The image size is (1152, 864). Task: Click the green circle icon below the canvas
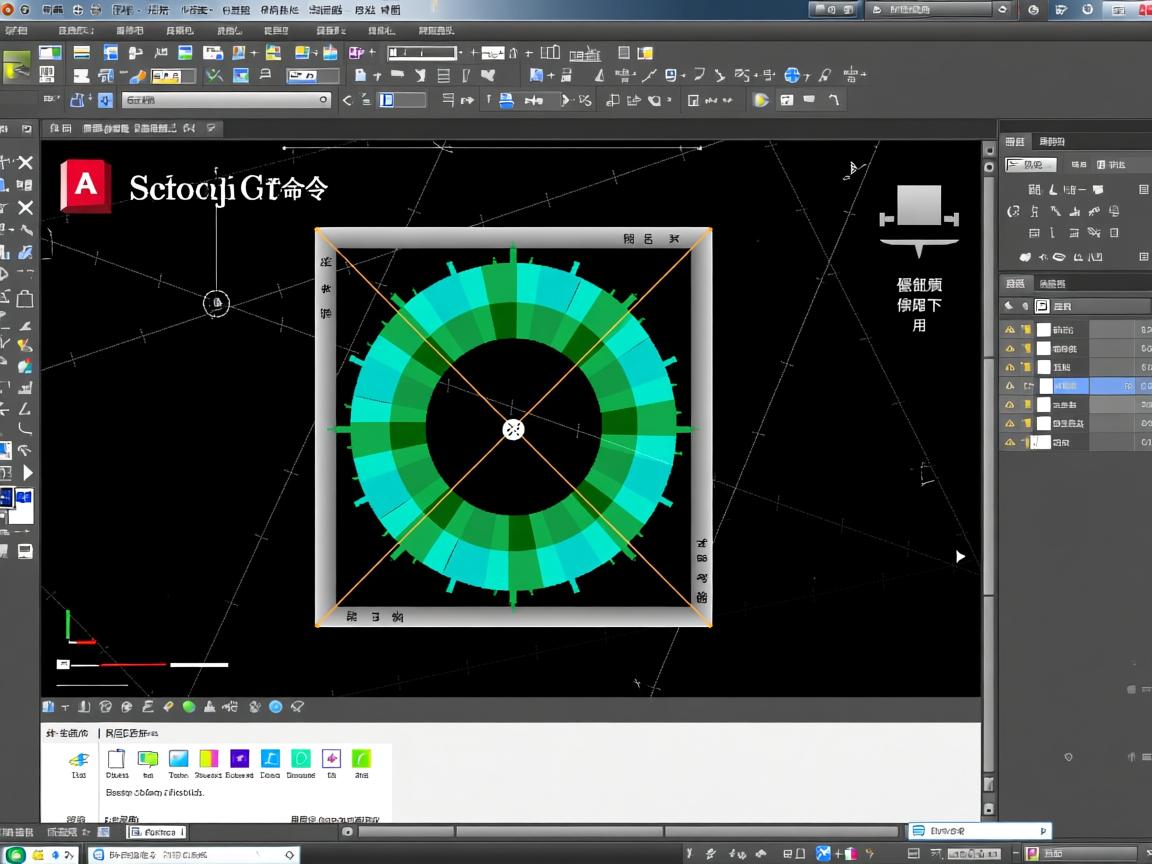click(x=188, y=707)
